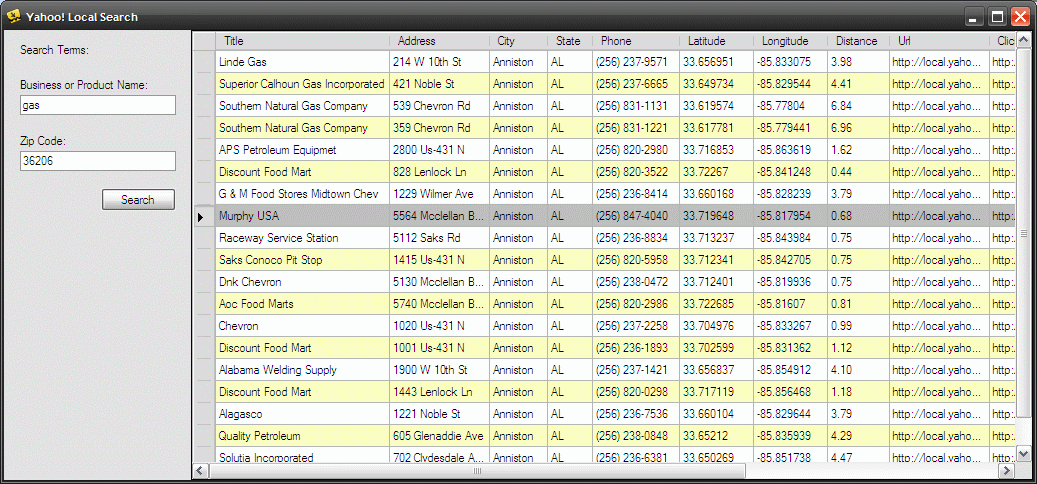This screenshot has width=1037, height=484.
Task: Click the Url cell in the Murphy USA row
Action: tap(939, 216)
